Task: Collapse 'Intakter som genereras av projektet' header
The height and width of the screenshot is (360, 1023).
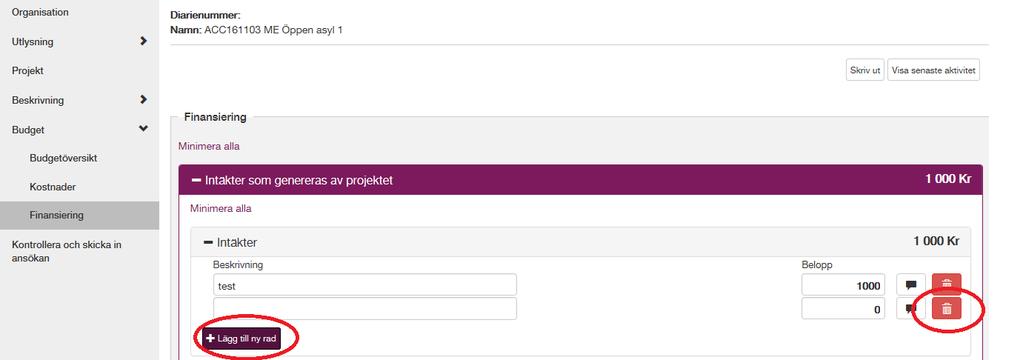Action: (196, 180)
